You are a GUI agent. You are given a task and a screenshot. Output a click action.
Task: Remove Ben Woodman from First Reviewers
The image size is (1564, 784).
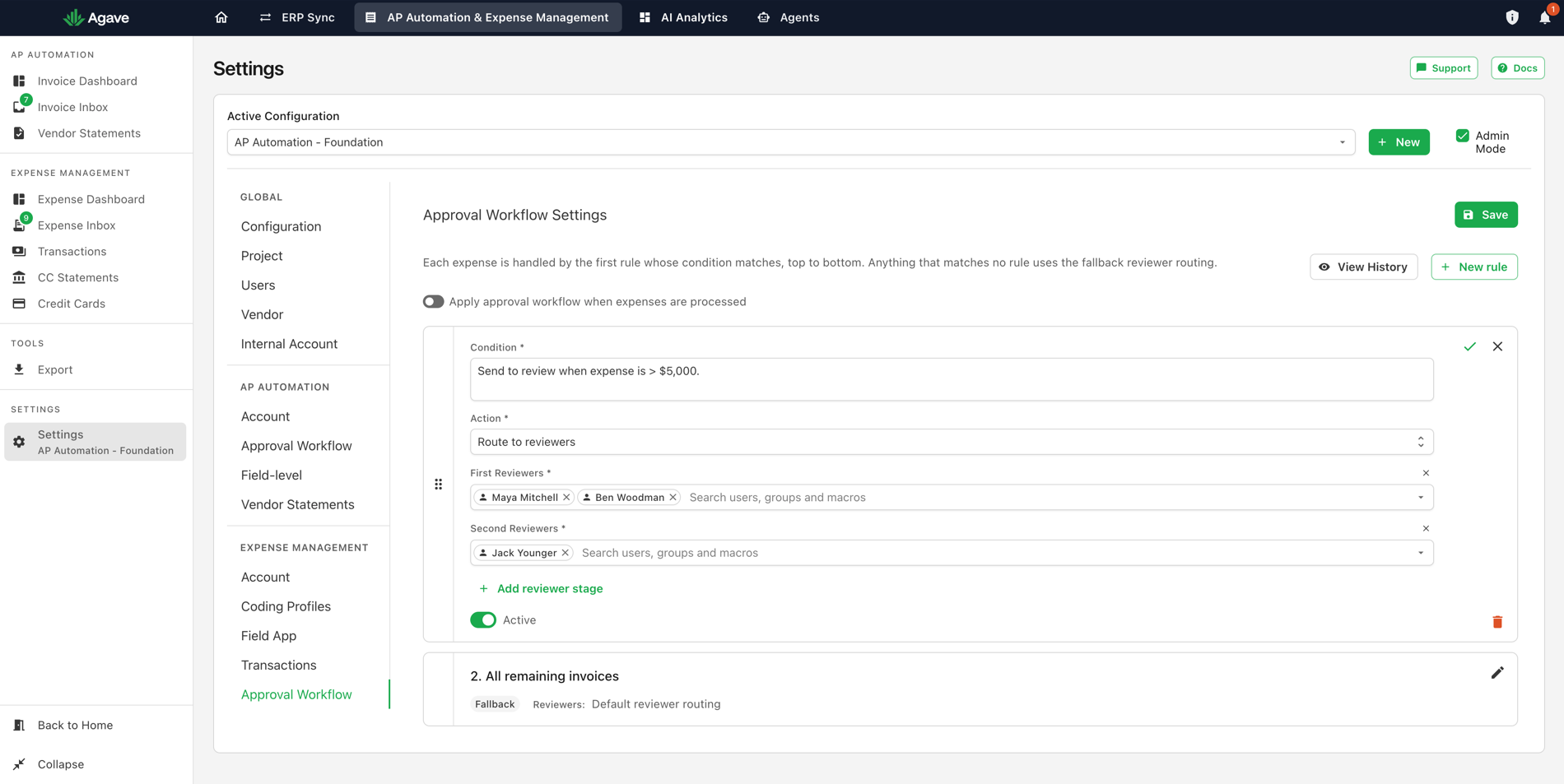[x=673, y=497]
